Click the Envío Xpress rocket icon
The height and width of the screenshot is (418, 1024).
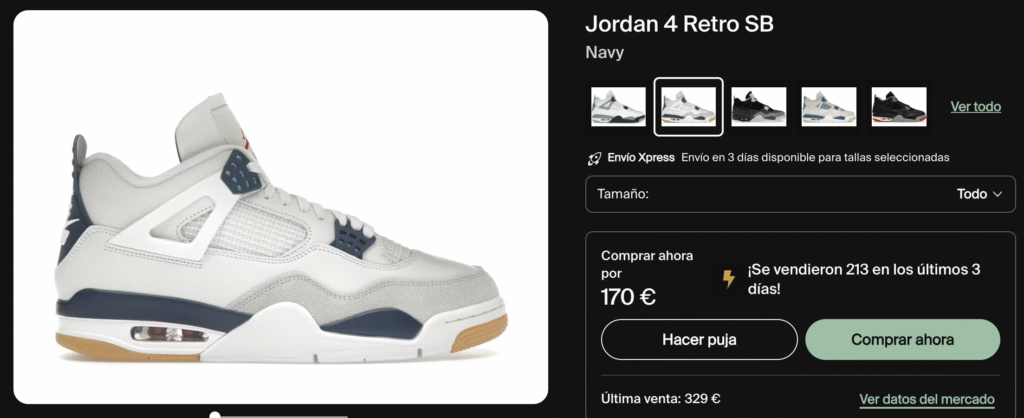594,157
